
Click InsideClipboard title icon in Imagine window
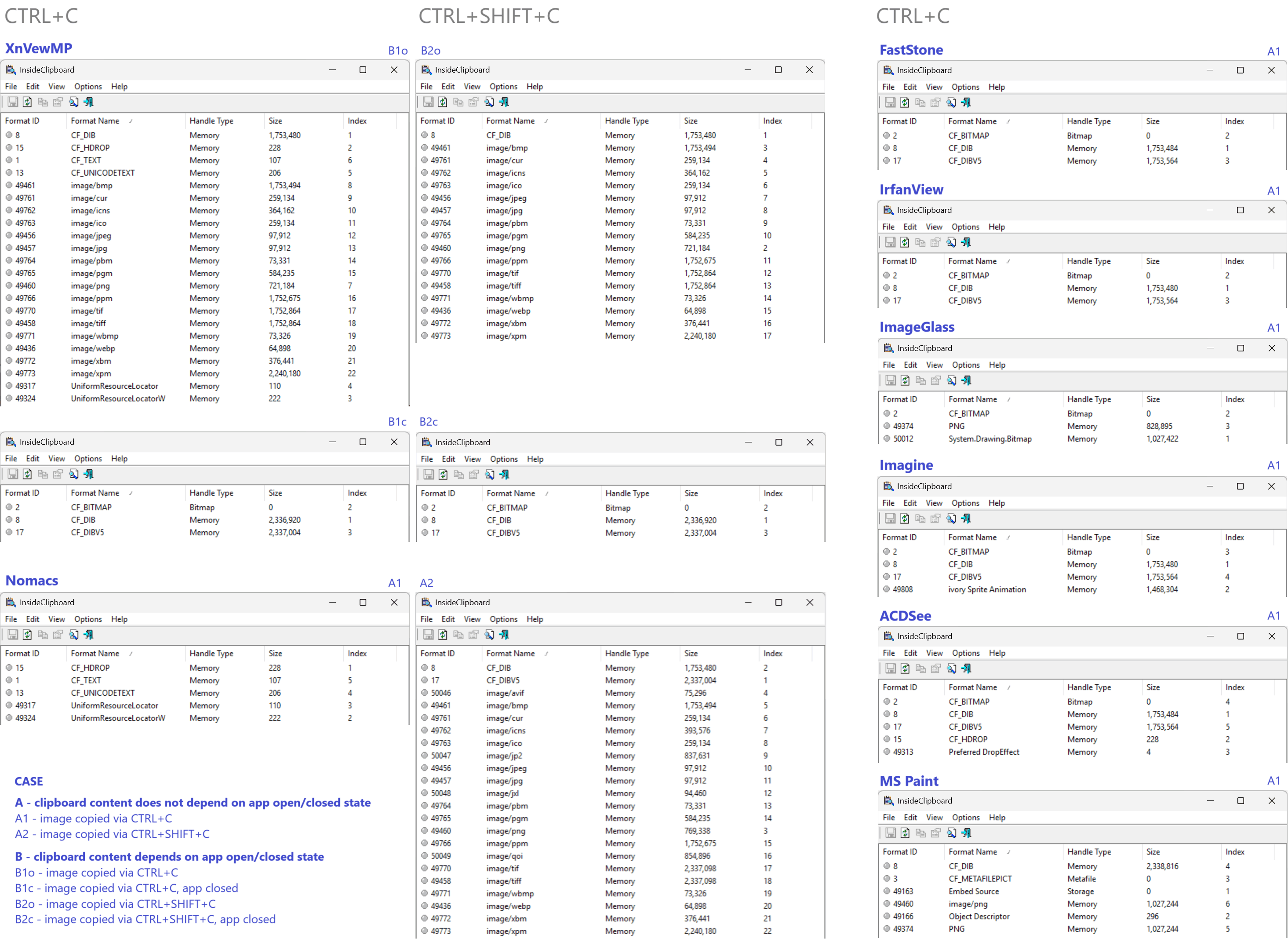click(x=888, y=486)
